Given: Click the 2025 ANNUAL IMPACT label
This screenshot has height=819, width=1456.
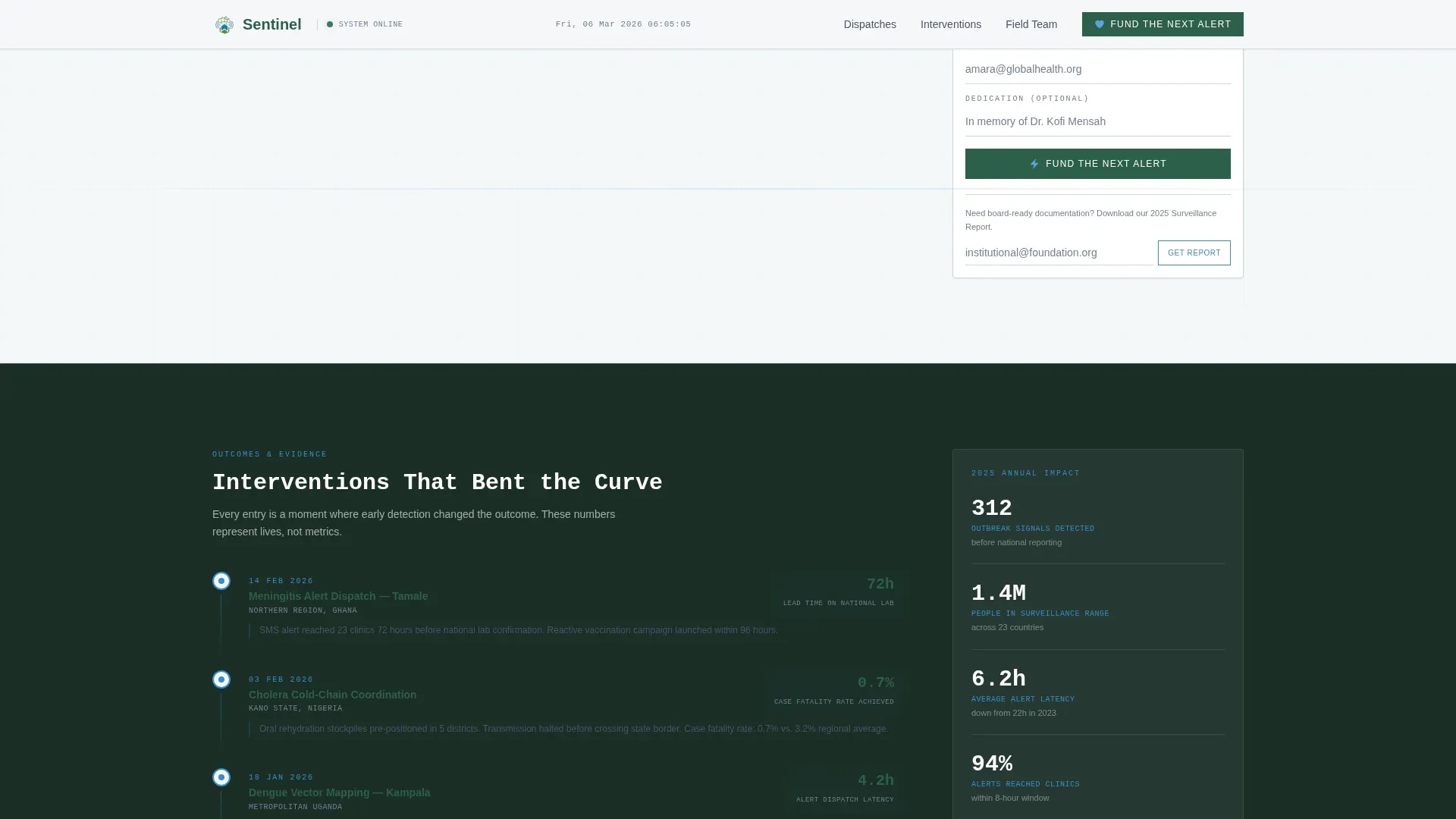Looking at the screenshot, I should (x=1026, y=473).
